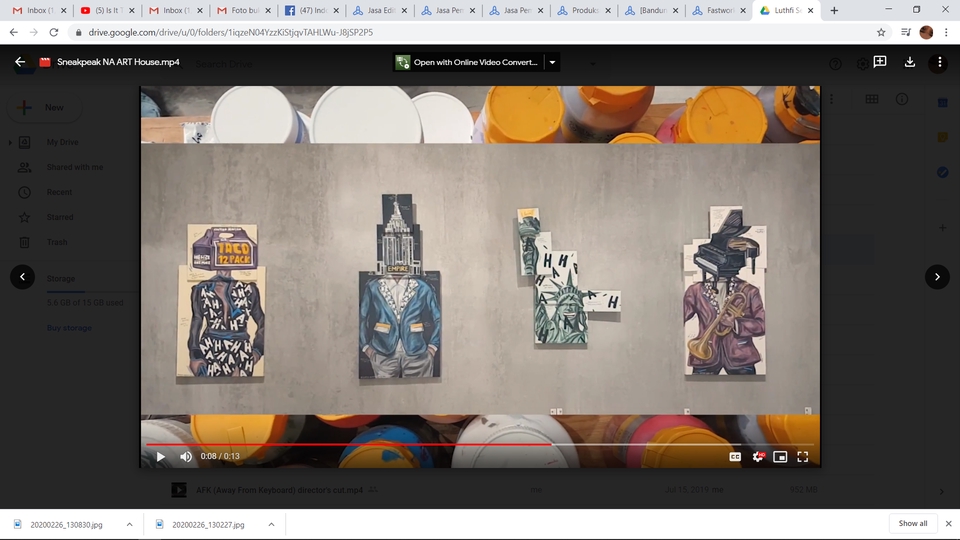Expand options for 20200226_130830.jpg download
The image size is (960, 540).
(129, 525)
